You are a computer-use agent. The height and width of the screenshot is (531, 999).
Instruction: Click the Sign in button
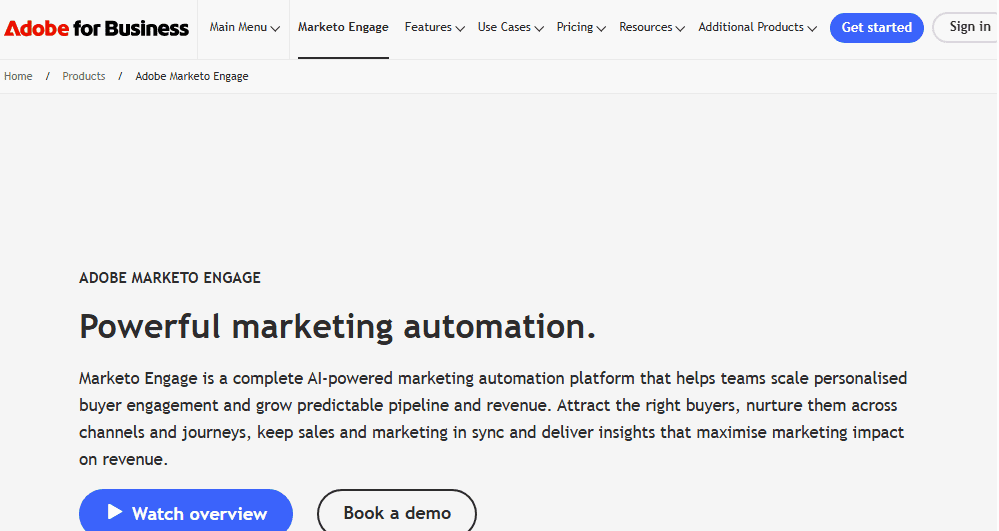click(967, 27)
